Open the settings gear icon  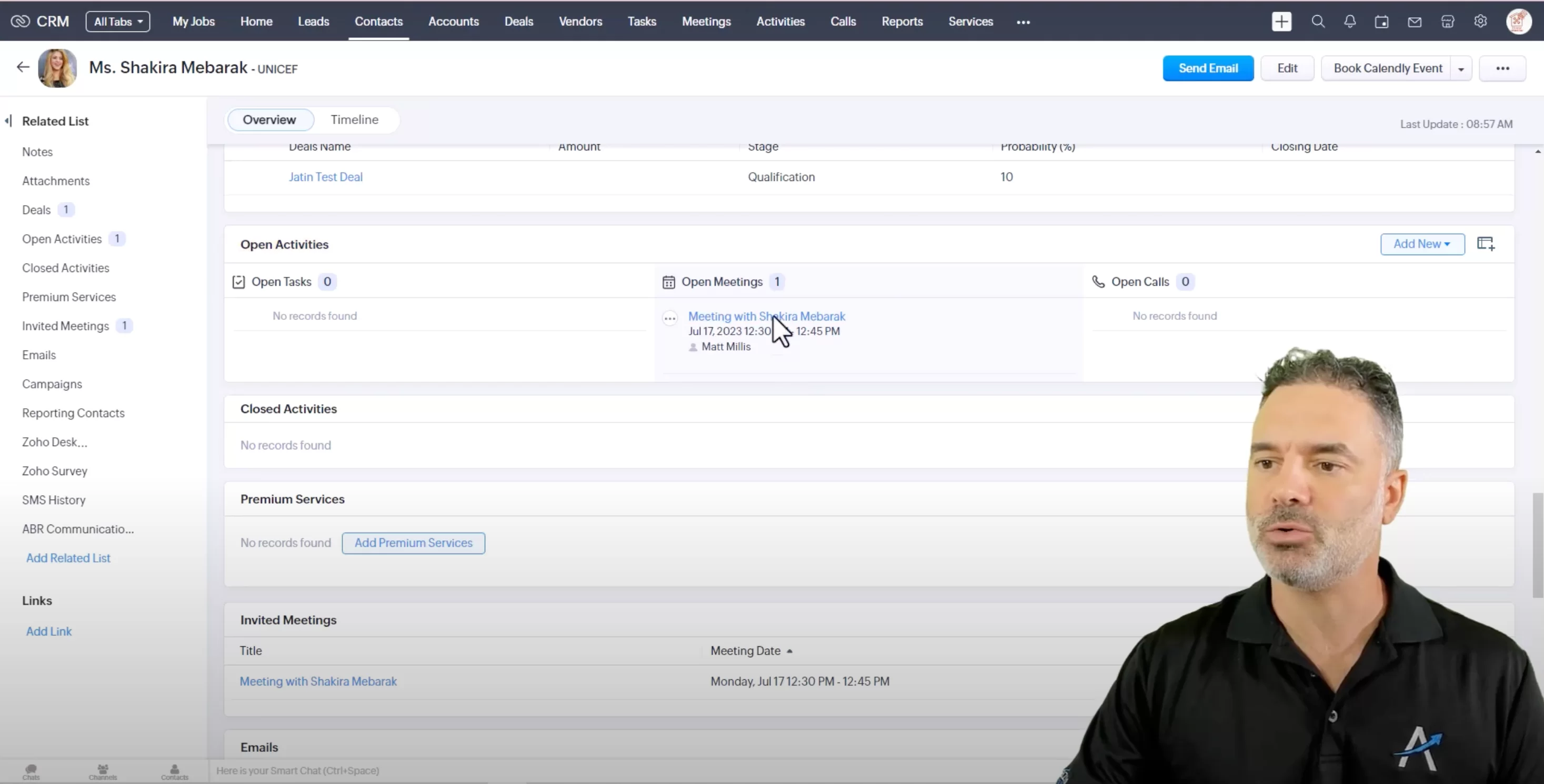1480,22
